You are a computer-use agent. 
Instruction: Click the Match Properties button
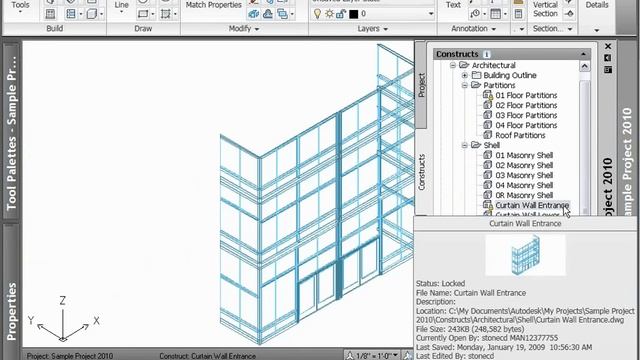tap(213, 5)
